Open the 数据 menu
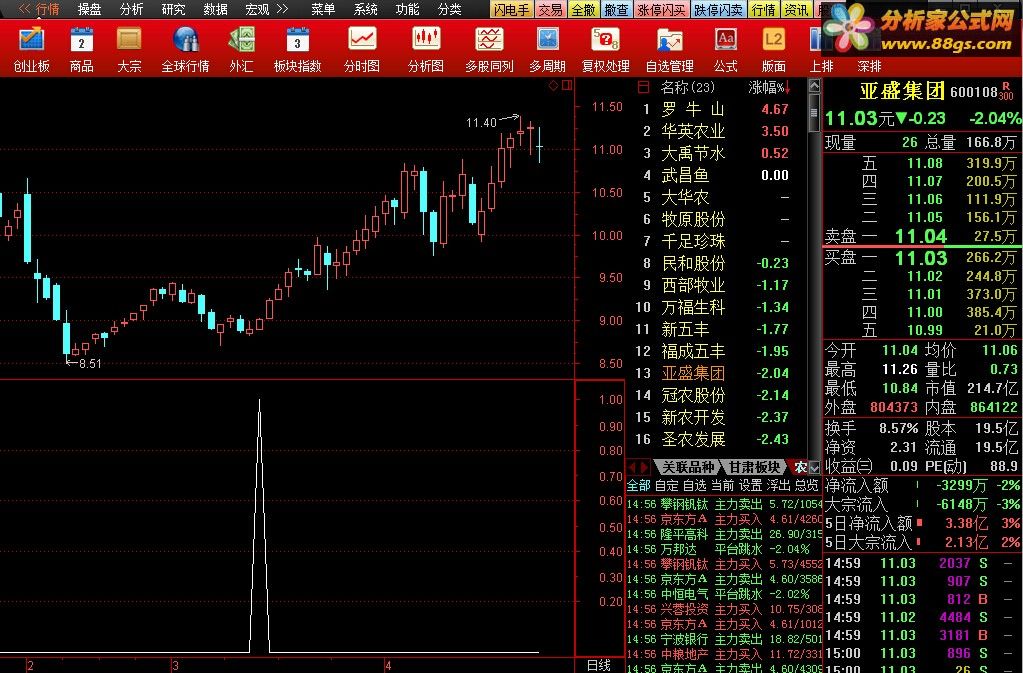This screenshot has height=673, width=1023. coord(215,9)
